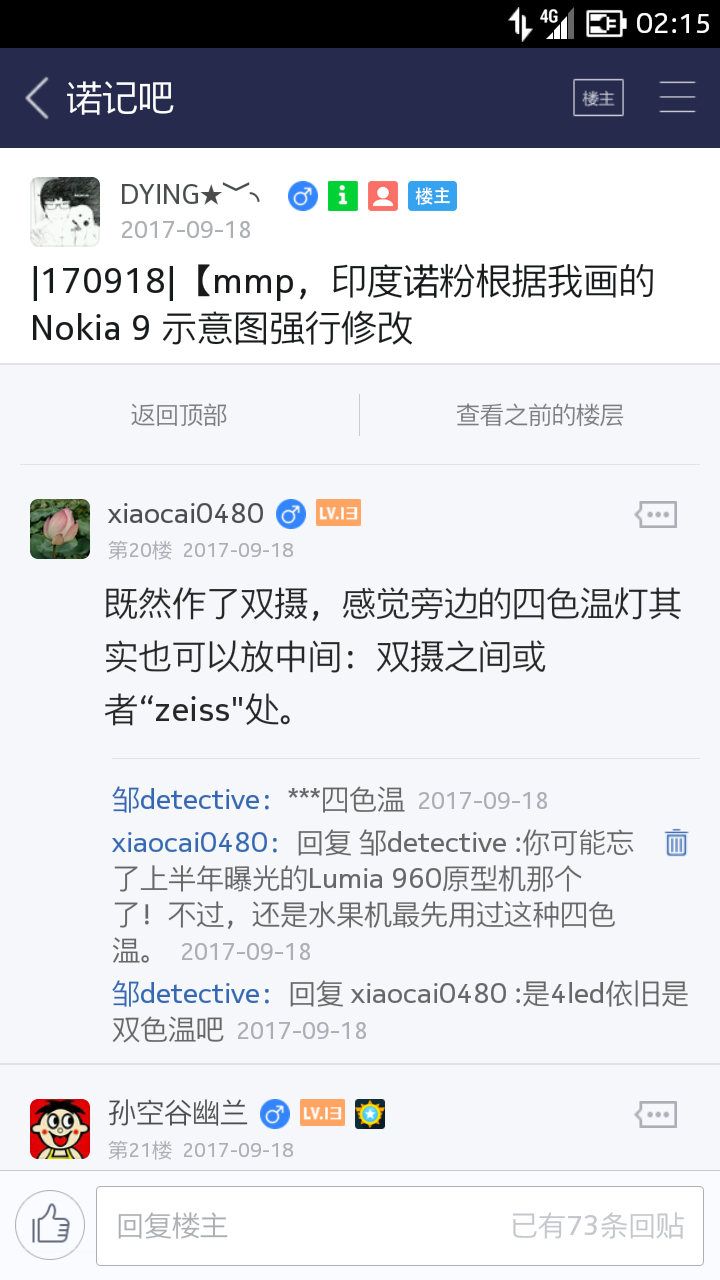Viewport: 720px width, 1280px height.
Task: Toggle the 楼主 only filter
Action: (x=598, y=98)
